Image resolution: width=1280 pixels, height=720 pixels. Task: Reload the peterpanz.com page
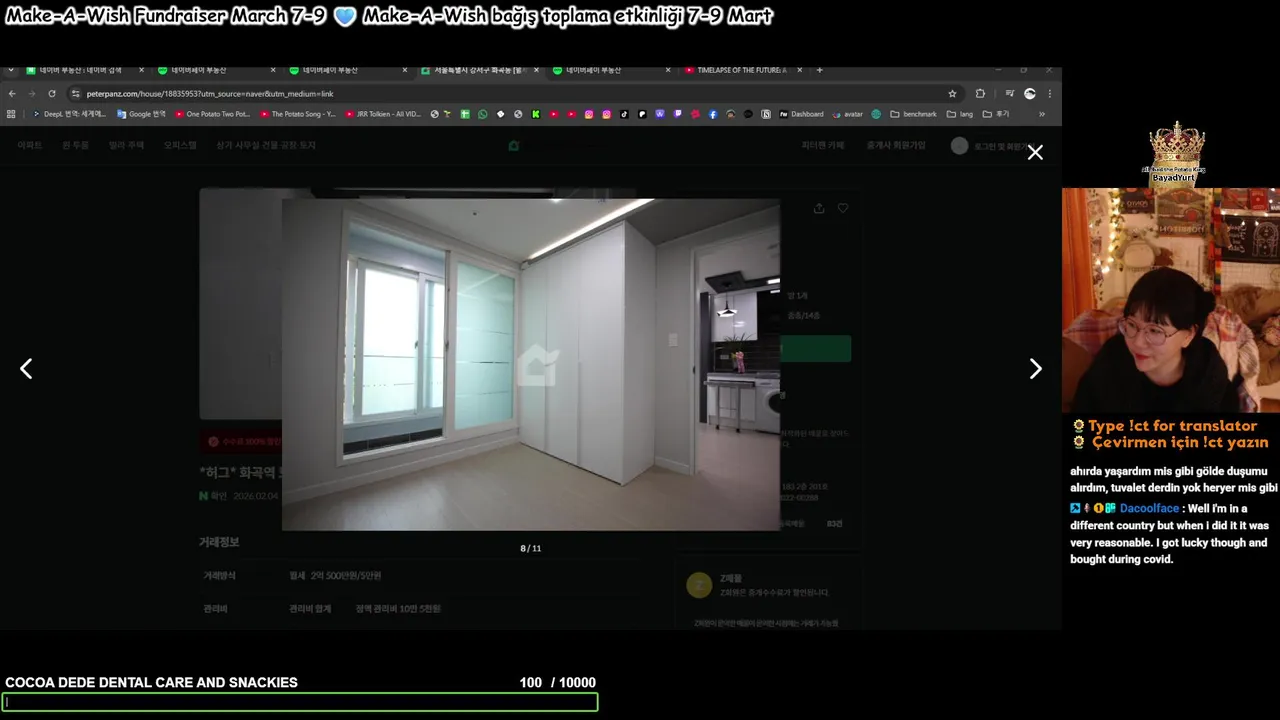(x=52, y=94)
